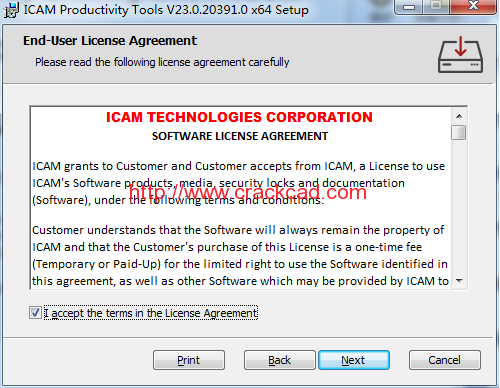Image resolution: width=500 pixels, height=388 pixels.
Task: Close the ICAM setup window
Action: click(473, 6)
